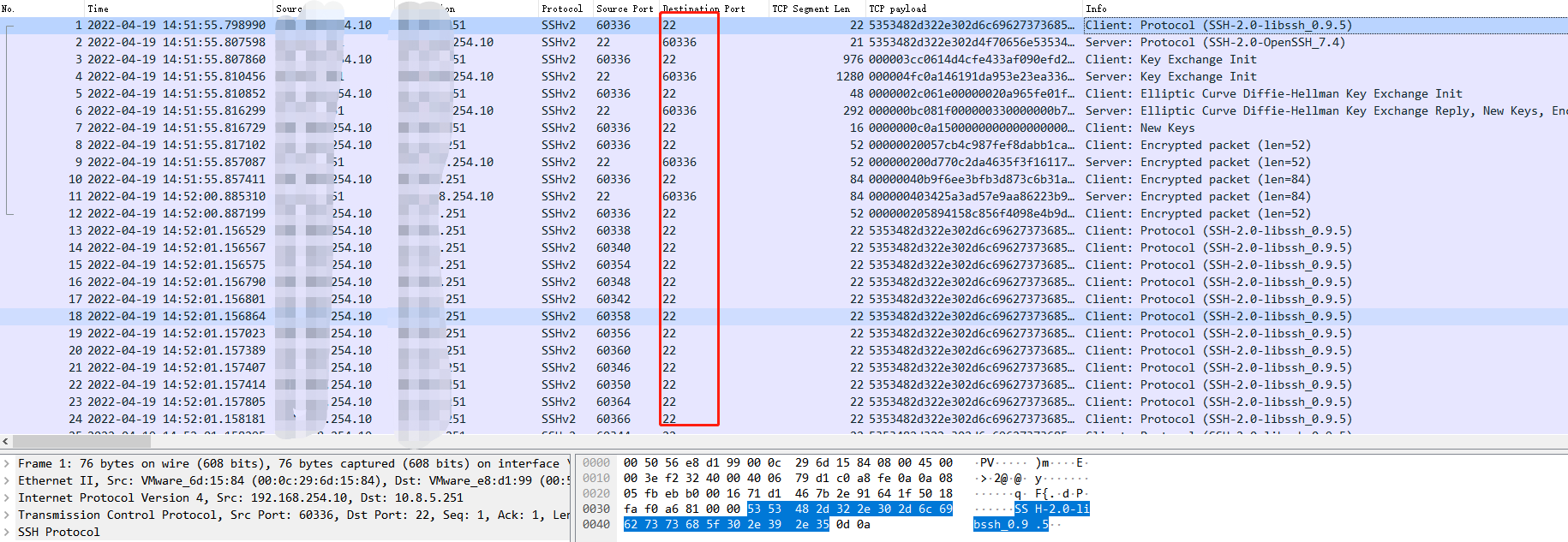1568x542 pixels.
Task: Click the TCP payload column header
Action: [x=896, y=9]
